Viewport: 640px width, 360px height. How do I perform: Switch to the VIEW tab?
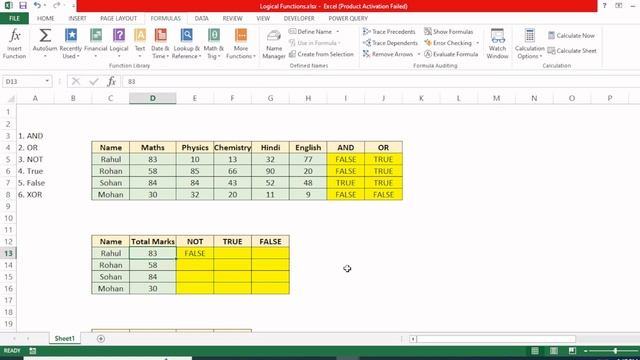263,18
